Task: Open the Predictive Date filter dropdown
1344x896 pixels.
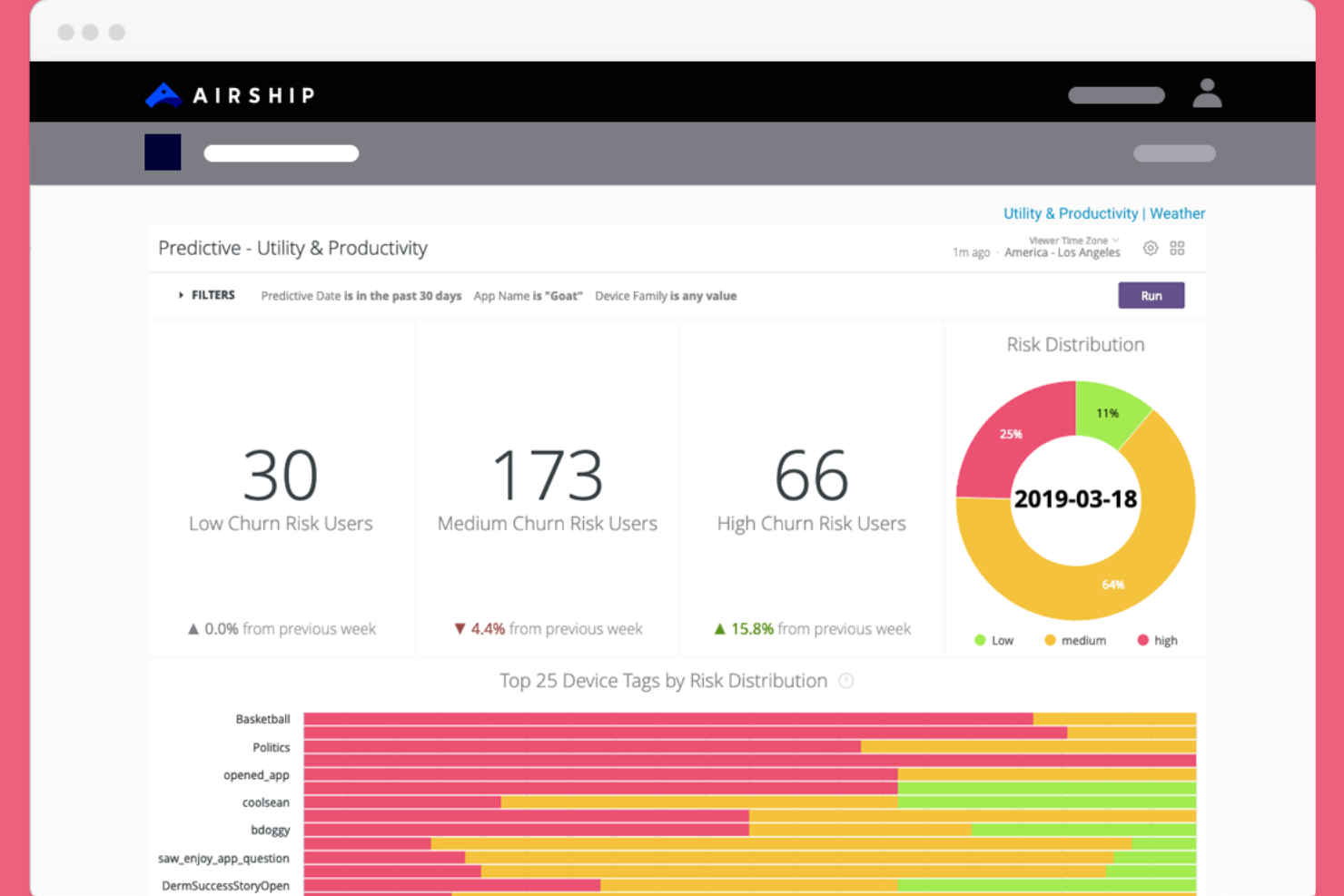Action: pos(361,295)
